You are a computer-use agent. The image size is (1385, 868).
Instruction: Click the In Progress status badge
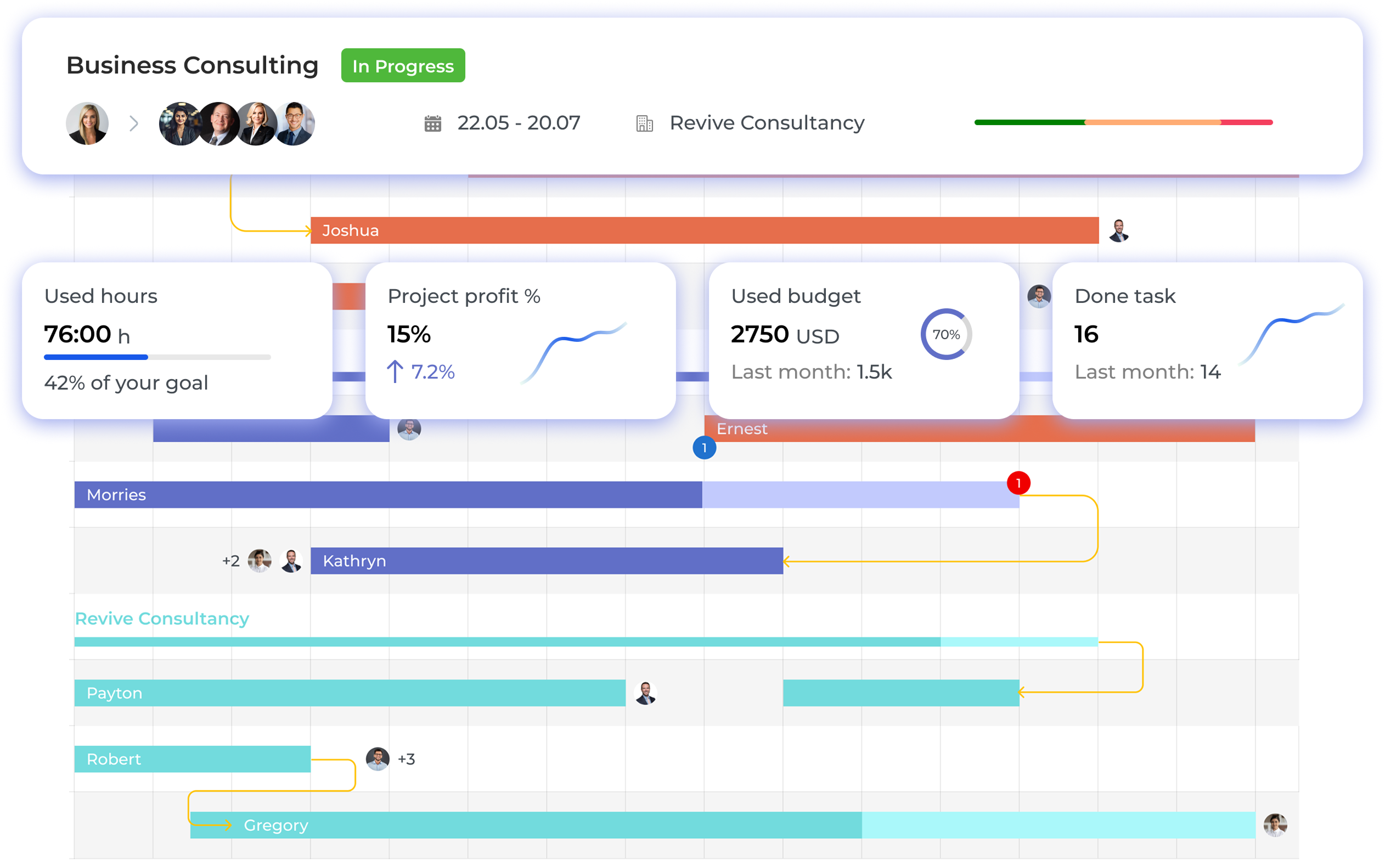click(x=403, y=66)
